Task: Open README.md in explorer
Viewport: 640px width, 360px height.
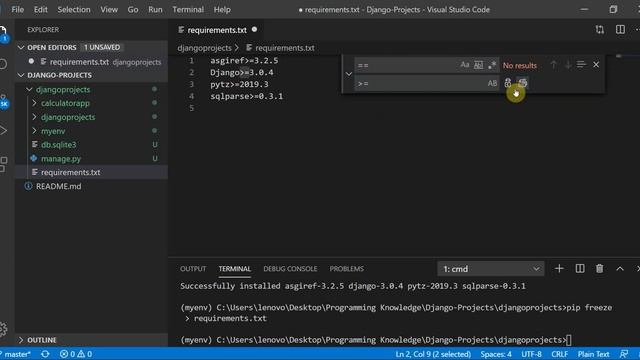Action: 58,187
